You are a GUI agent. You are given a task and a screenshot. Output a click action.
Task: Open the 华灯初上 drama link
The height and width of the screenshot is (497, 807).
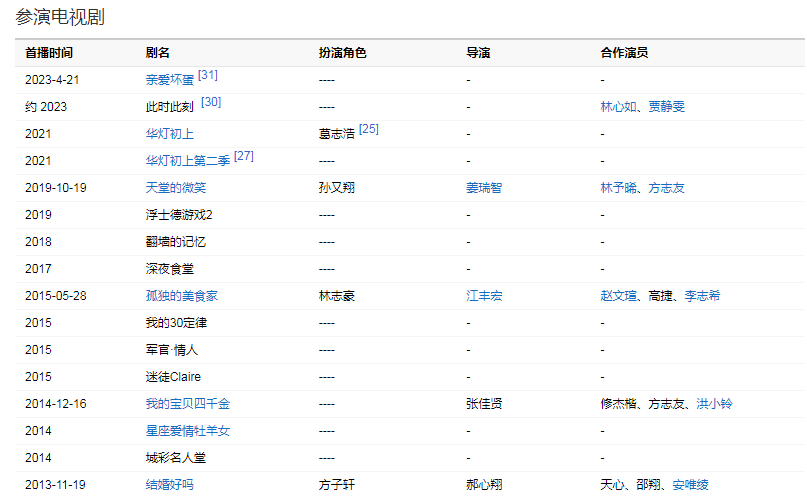coord(170,134)
